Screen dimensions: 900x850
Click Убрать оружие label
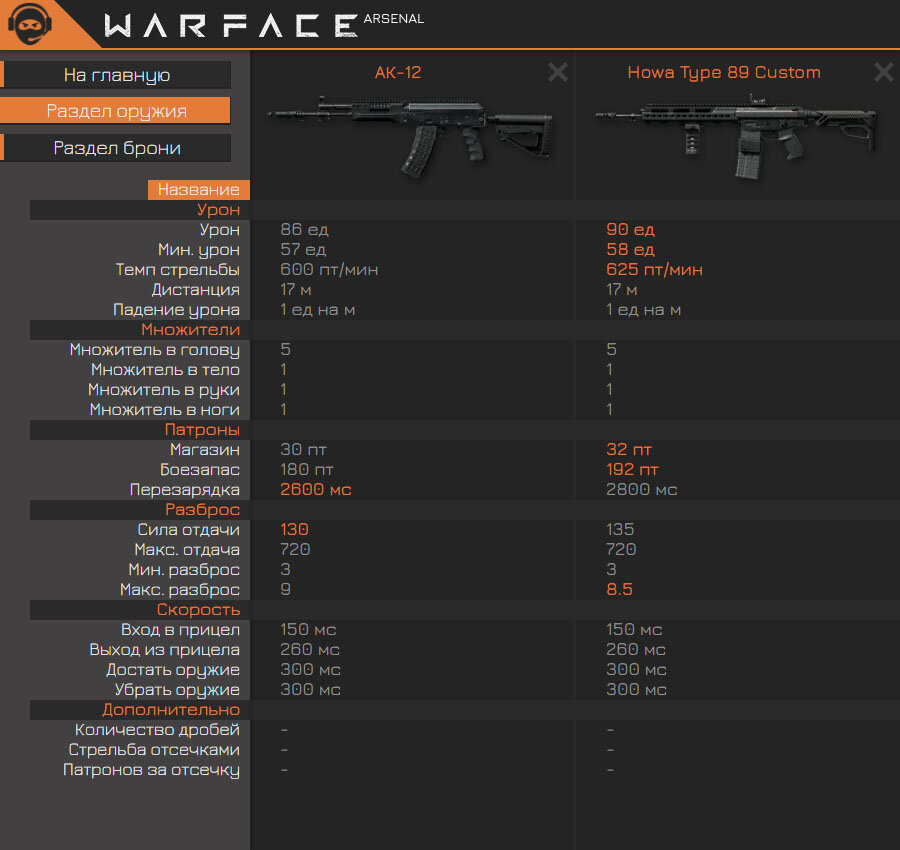[177, 689]
